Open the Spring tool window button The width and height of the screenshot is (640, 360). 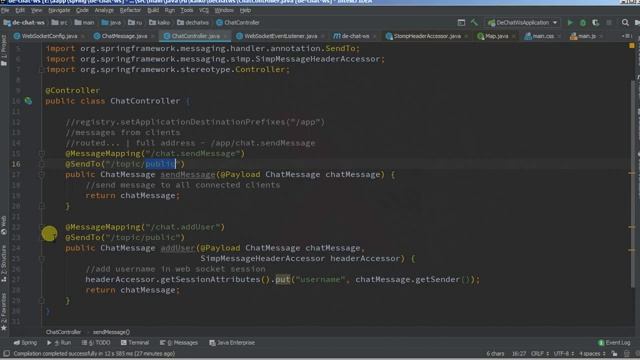tap(25, 343)
